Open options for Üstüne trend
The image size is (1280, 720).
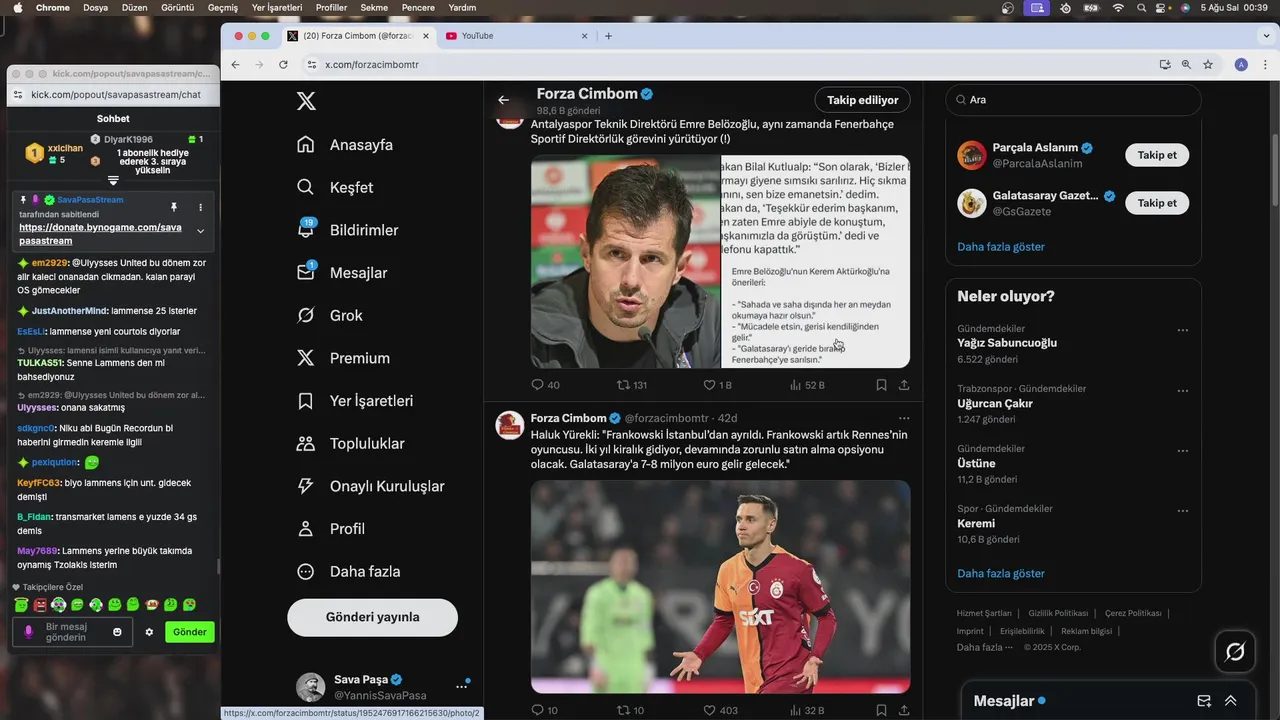1183,451
